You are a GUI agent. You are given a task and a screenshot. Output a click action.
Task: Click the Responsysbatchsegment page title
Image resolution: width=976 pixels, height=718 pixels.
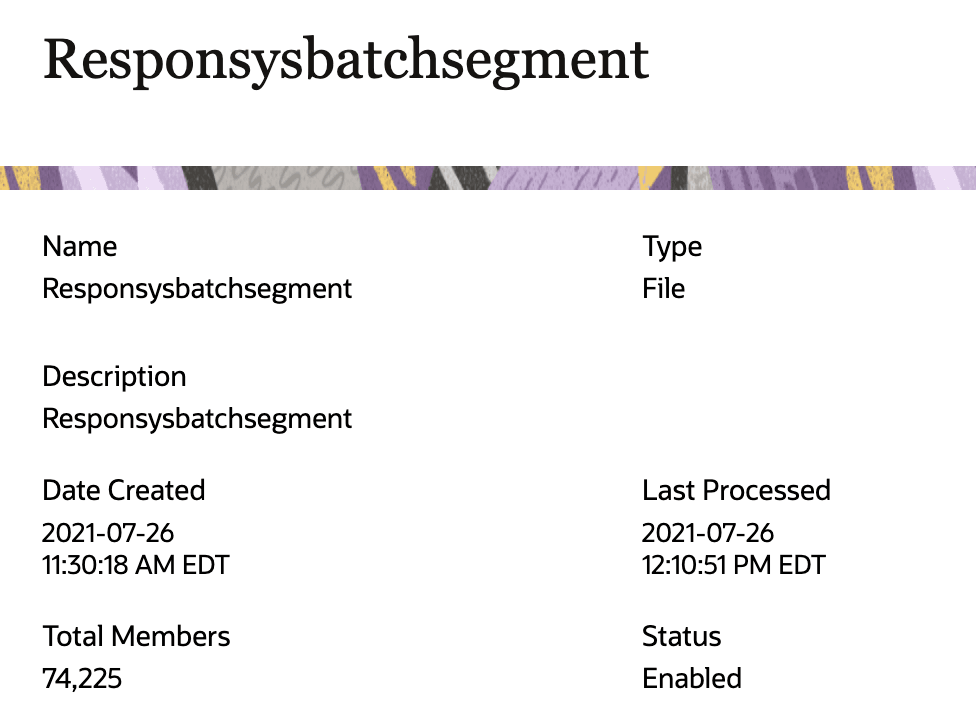point(346,62)
